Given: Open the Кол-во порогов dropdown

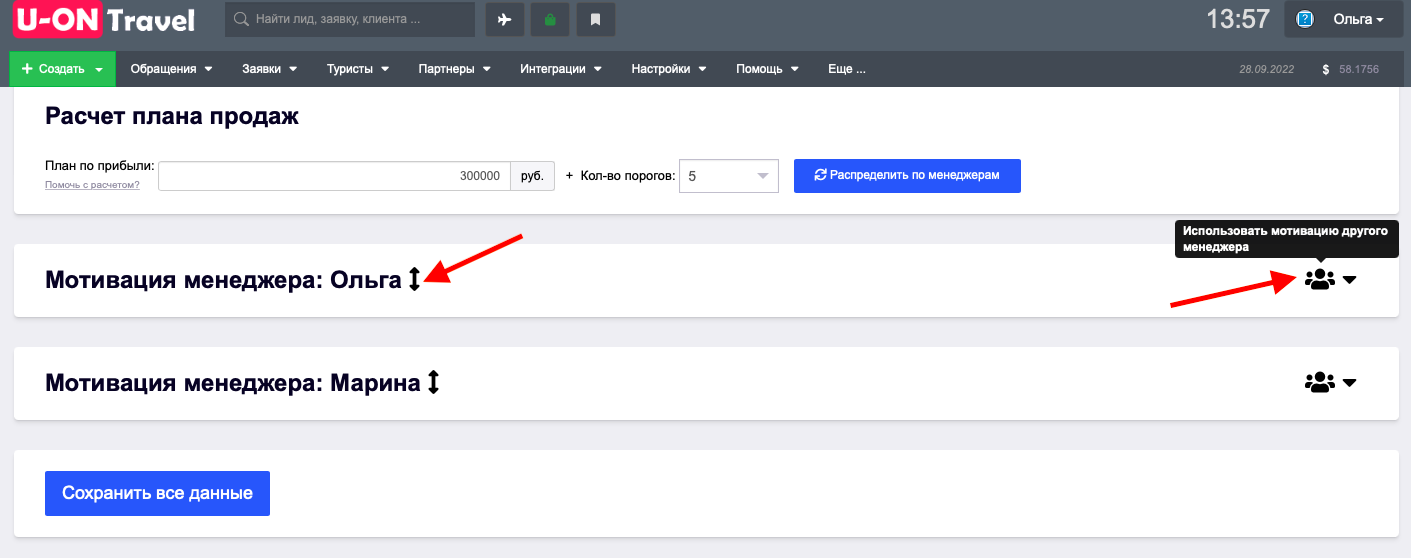Looking at the screenshot, I should tap(729, 176).
